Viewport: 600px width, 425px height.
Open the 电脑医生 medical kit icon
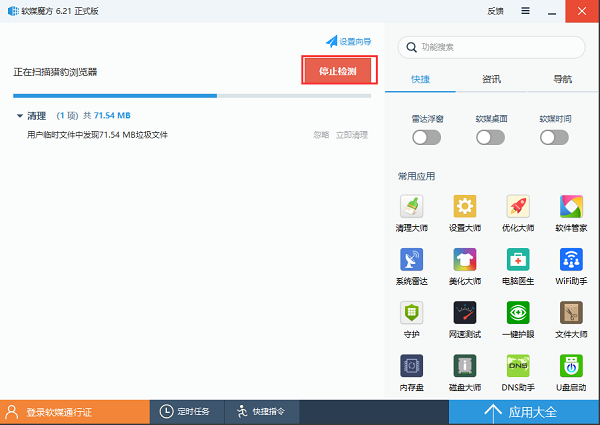[x=518, y=260]
